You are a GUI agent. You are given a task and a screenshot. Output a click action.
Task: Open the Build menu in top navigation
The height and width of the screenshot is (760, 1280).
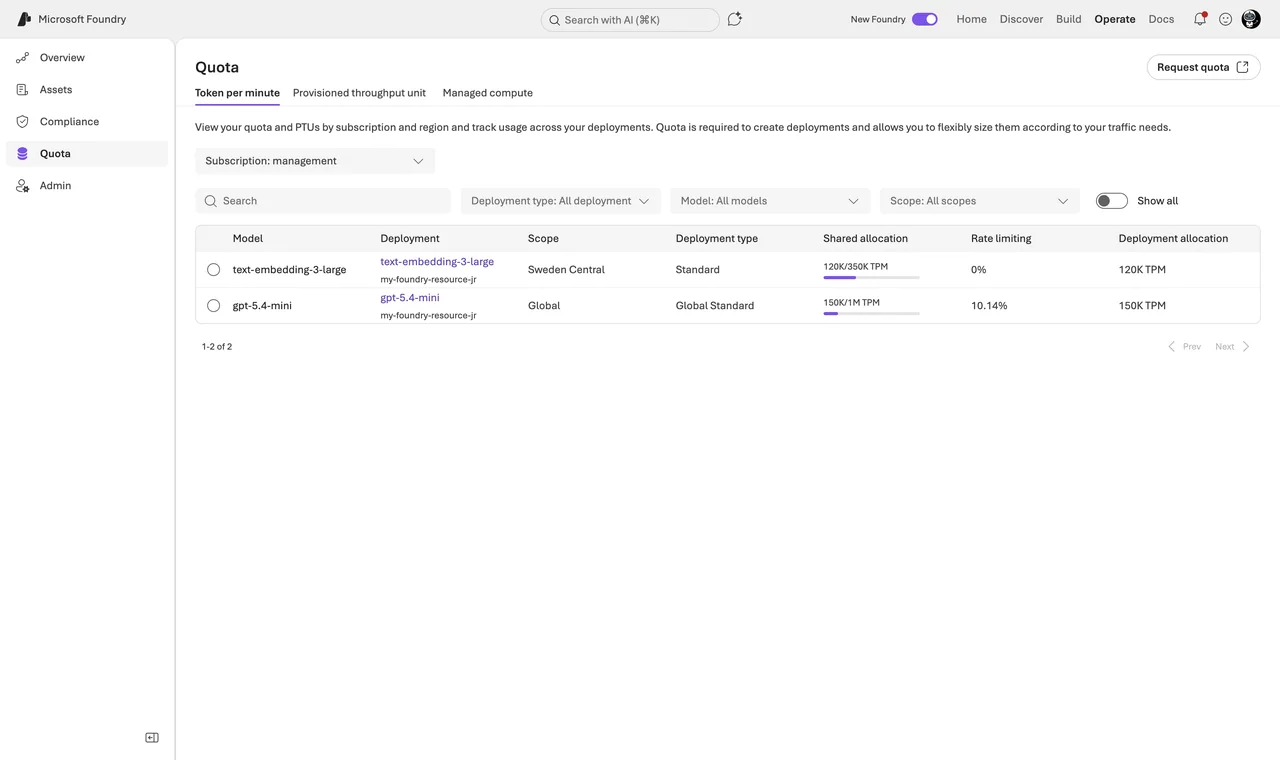pos(1069,19)
